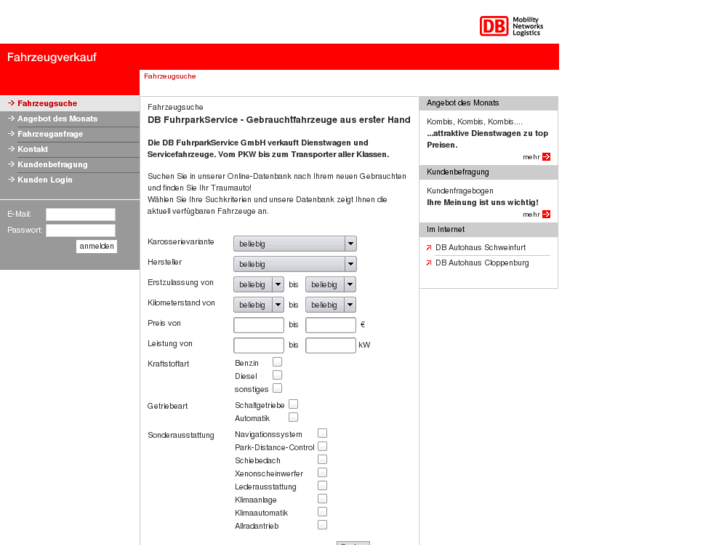
Task: Open Erstzulassung von dropdown
Action: coord(259,284)
